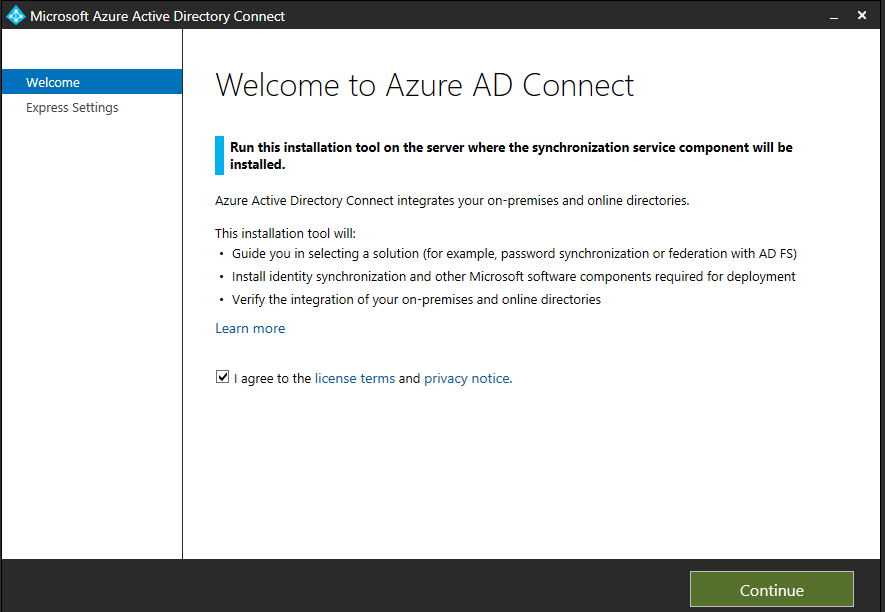Viewport: 885px width, 612px height.
Task: Open the license terms link
Action: coord(355,378)
